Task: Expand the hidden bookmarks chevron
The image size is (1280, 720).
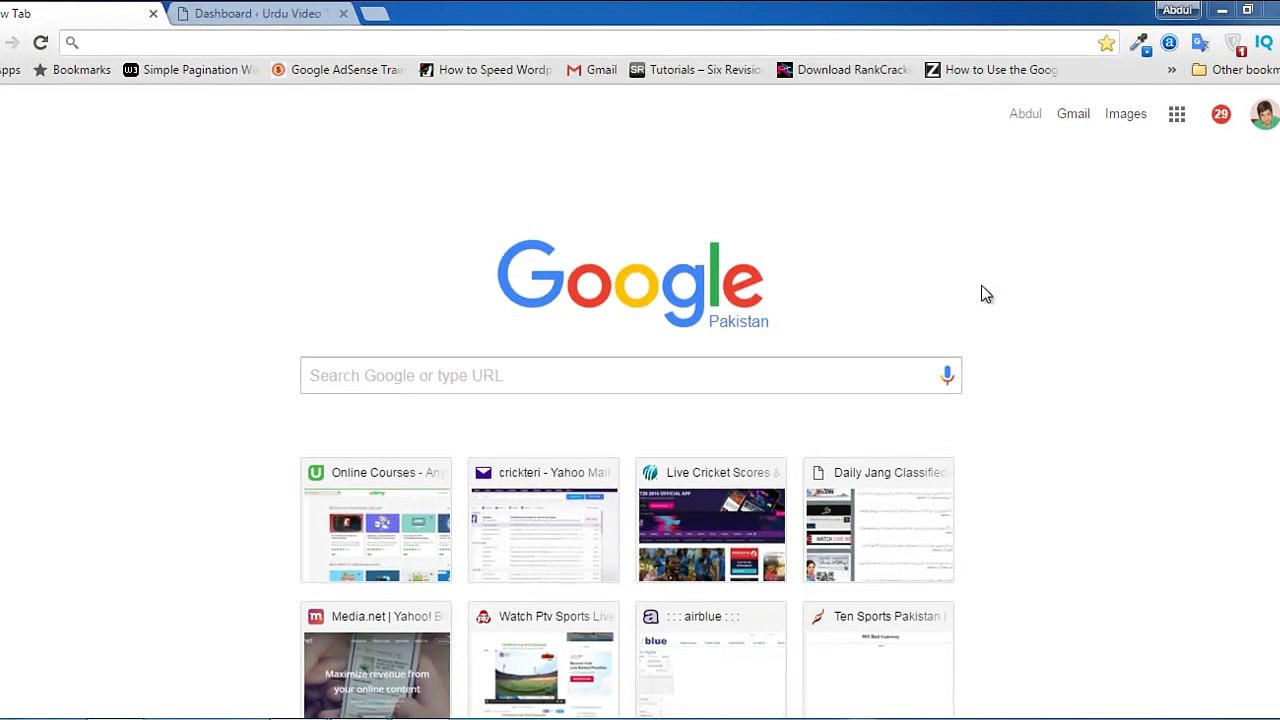Action: click(1172, 70)
